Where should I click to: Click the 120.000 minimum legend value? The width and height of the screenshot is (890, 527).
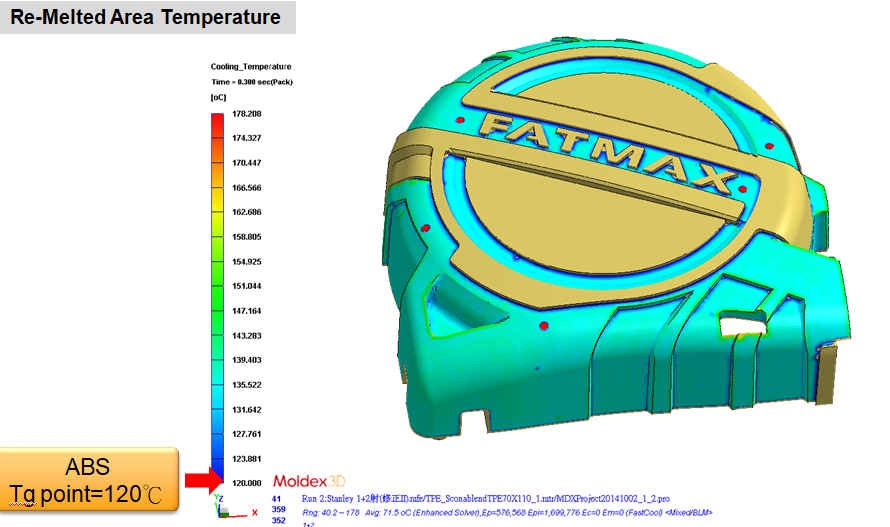click(x=246, y=483)
